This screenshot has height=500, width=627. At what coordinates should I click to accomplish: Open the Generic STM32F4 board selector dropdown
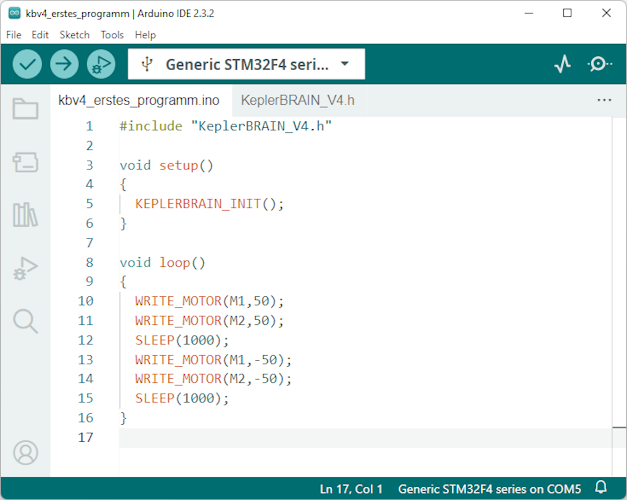point(246,64)
